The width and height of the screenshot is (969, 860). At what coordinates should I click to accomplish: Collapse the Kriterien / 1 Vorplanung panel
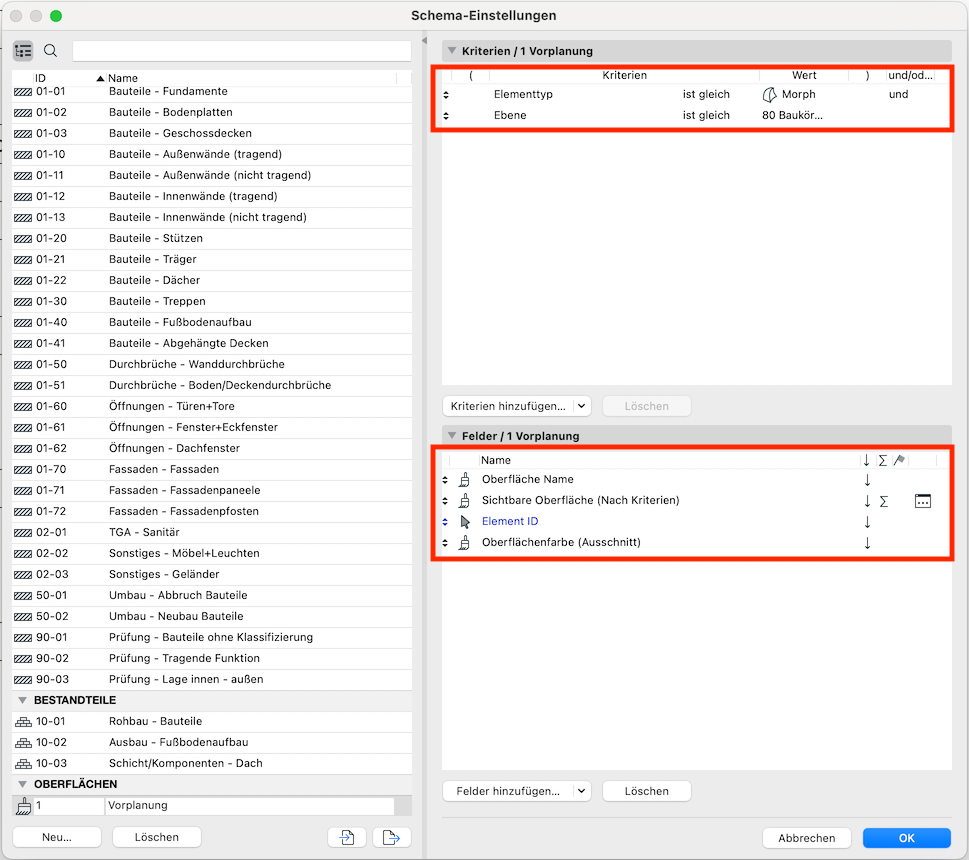(x=452, y=51)
